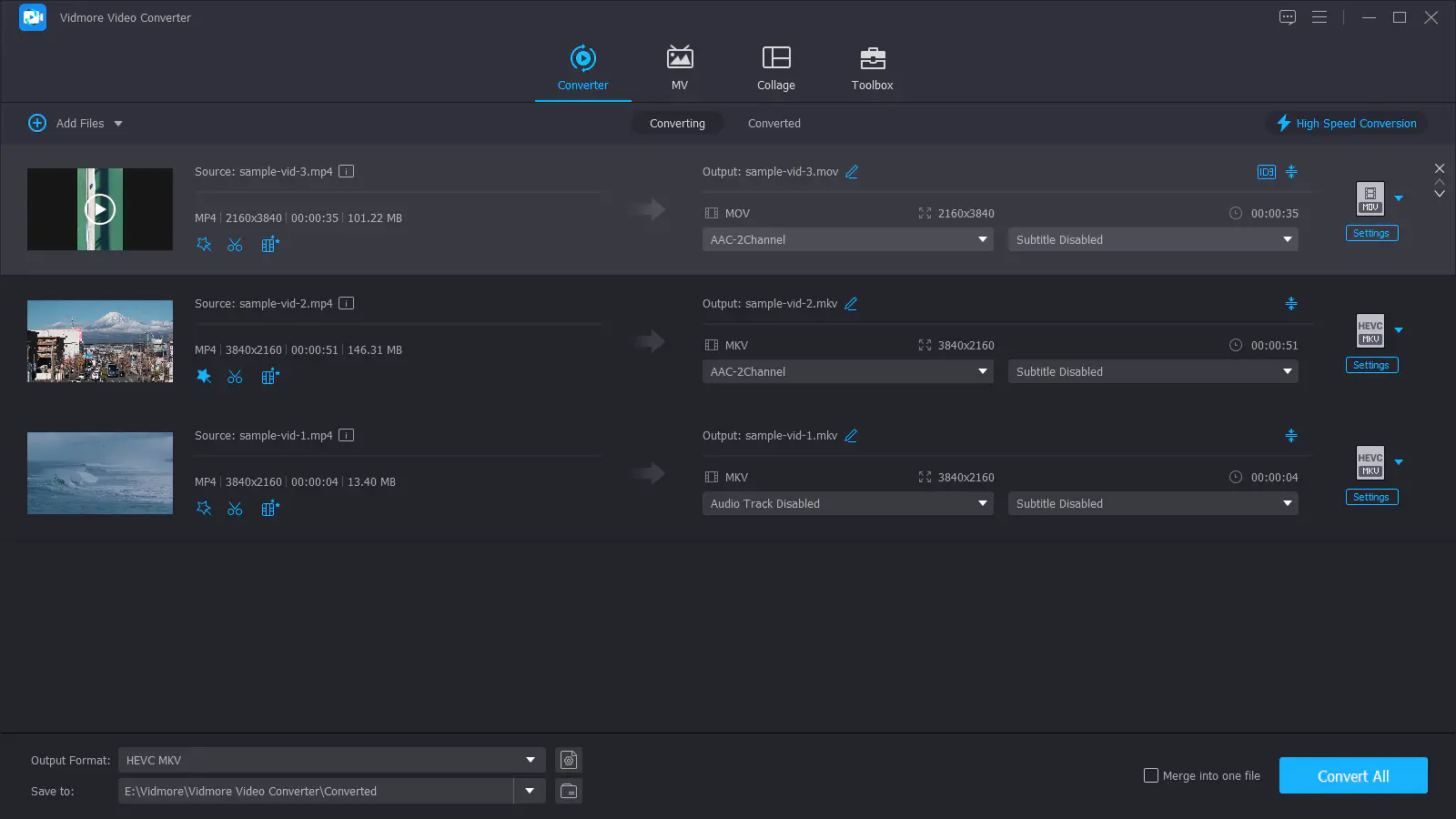Open the hamburger menu
This screenshot has width=1456, height=819.
click(1319, 17)
